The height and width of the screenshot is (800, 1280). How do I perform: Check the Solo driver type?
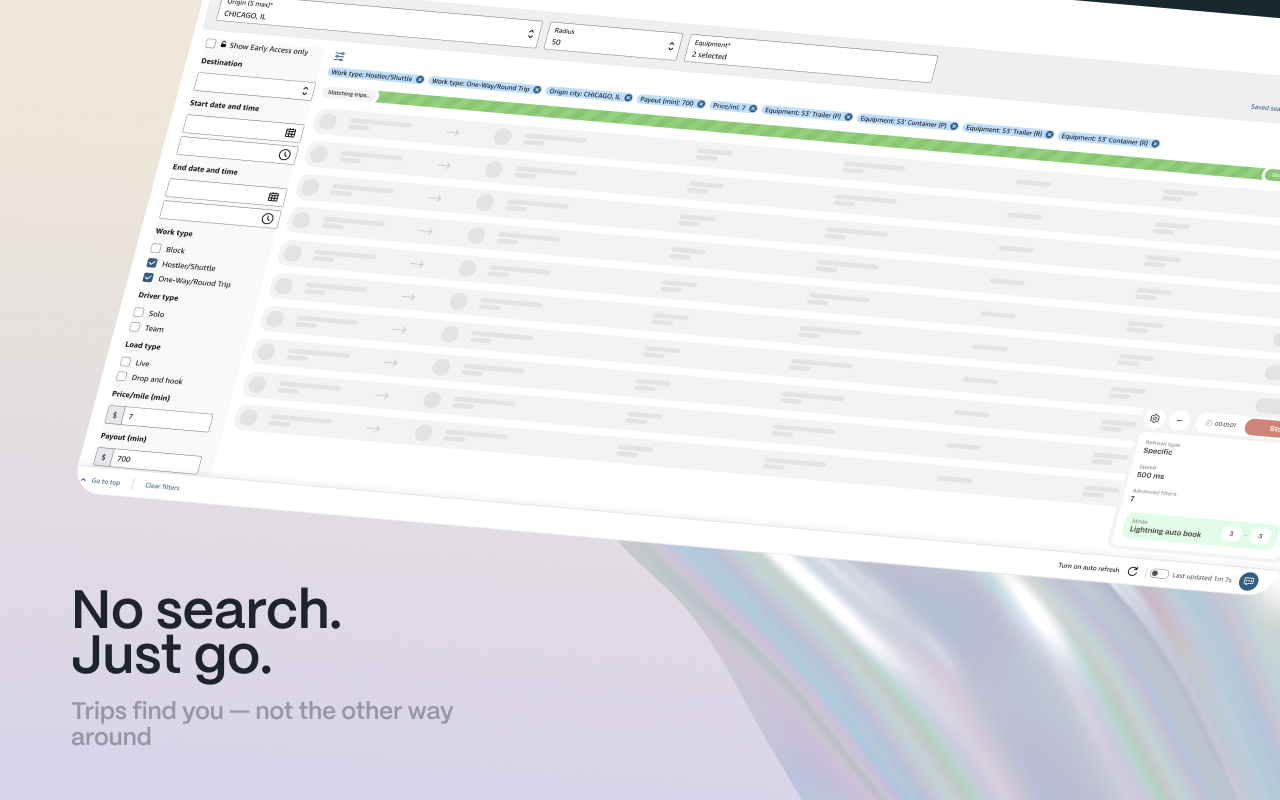pyautogui.click(x=139, y=312)
